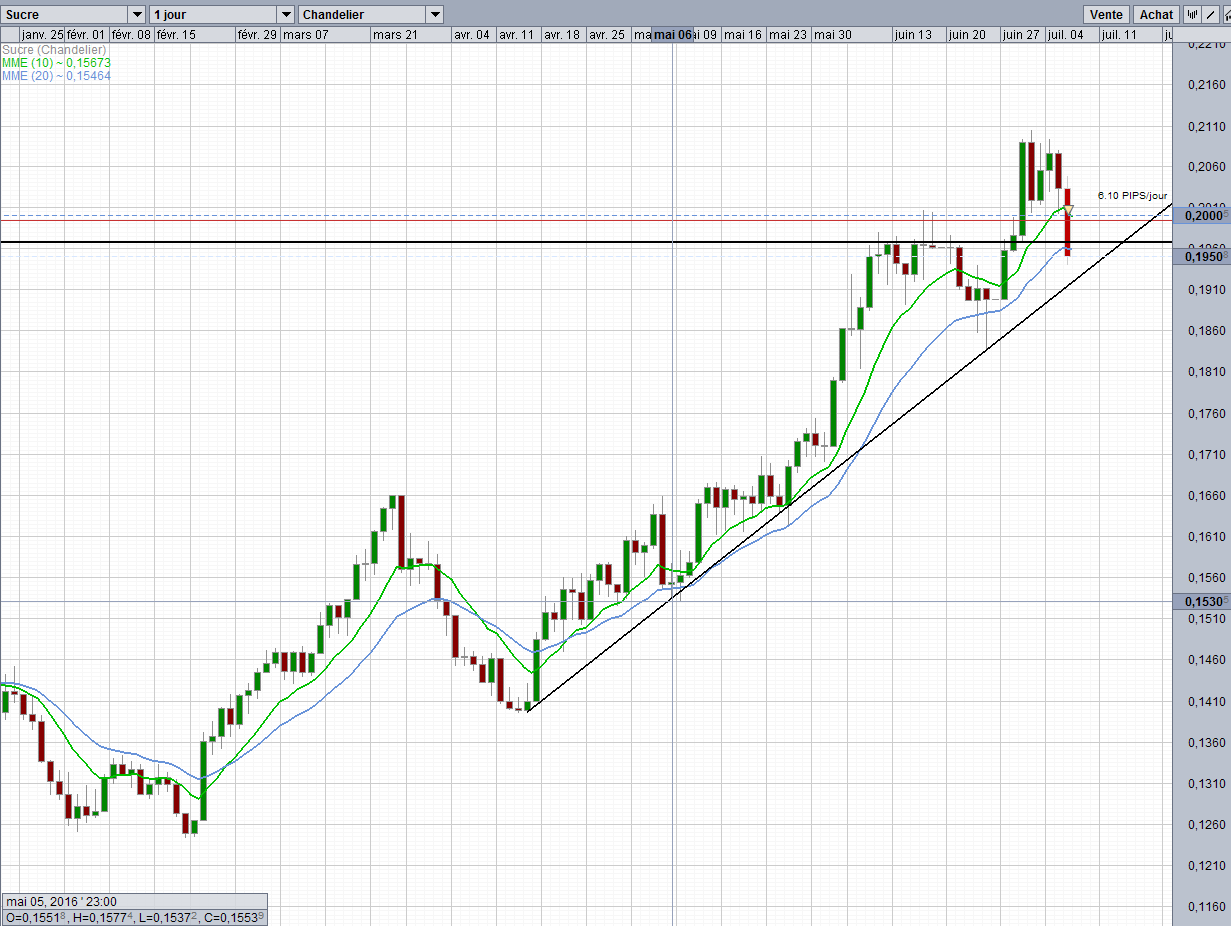1231x926 pixels.
Task: Open the Chandelier chart type dropdown
Action: pyautogui.click(x=371, y=15)
